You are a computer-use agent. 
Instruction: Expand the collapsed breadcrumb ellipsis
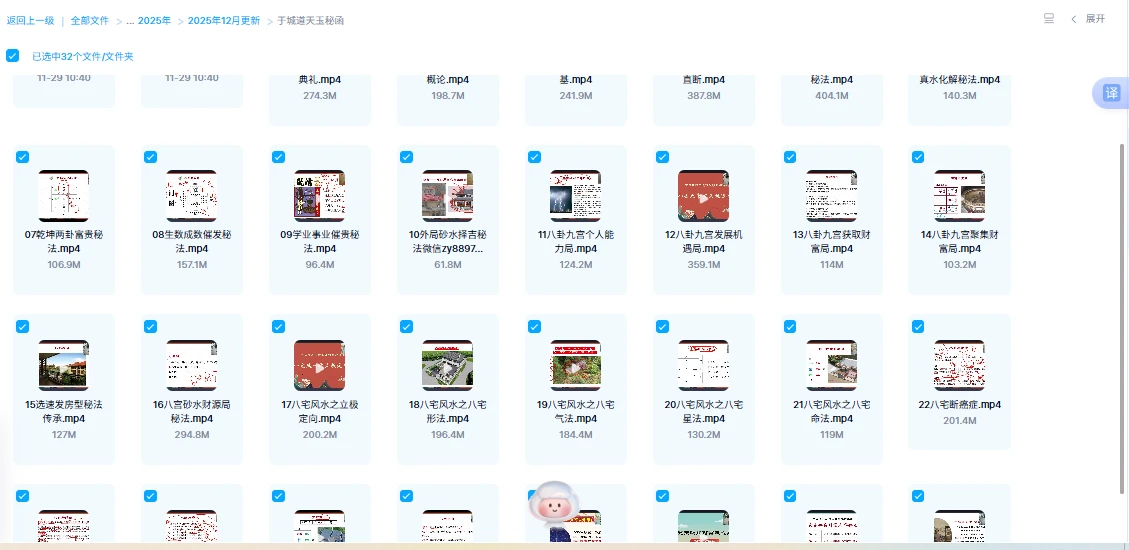coord(130,20)
